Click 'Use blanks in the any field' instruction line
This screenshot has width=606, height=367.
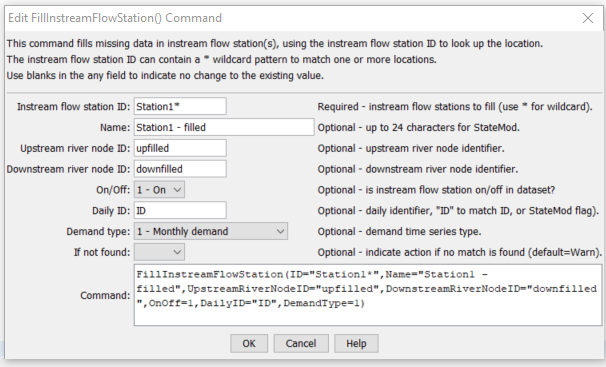tap(165, 75)
